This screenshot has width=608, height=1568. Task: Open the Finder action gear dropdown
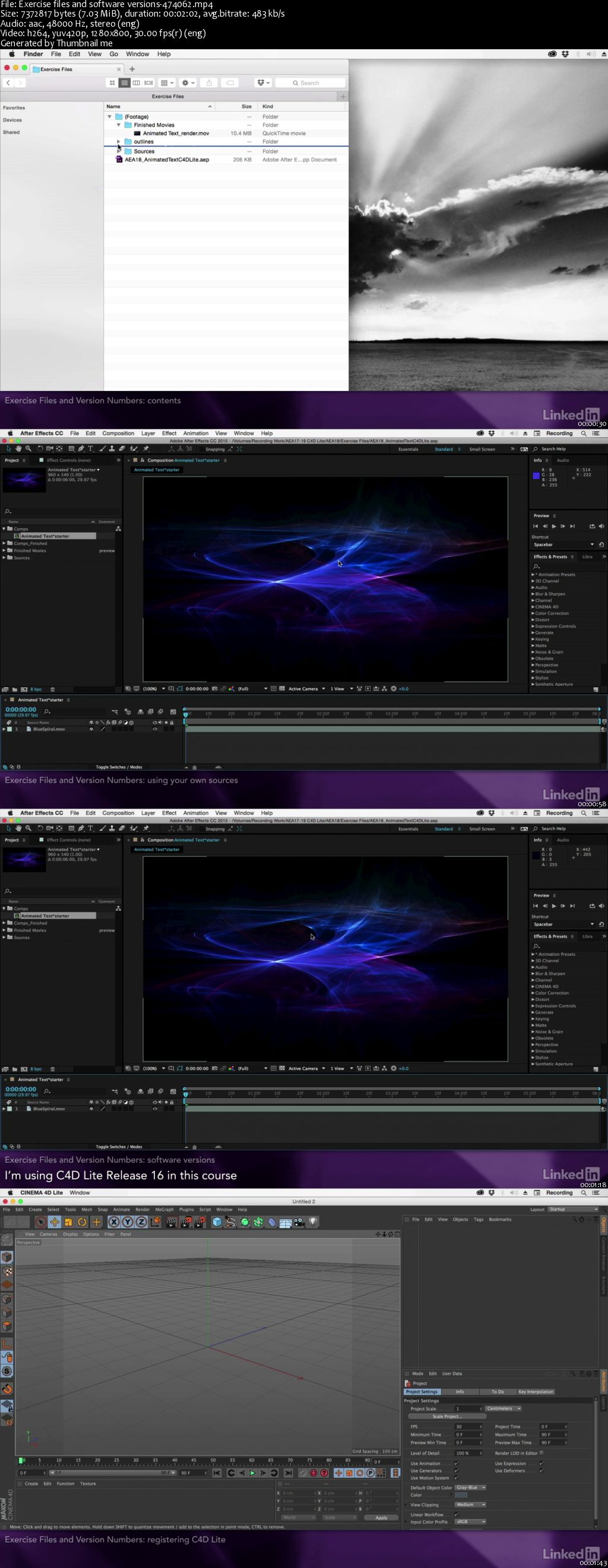188,83
